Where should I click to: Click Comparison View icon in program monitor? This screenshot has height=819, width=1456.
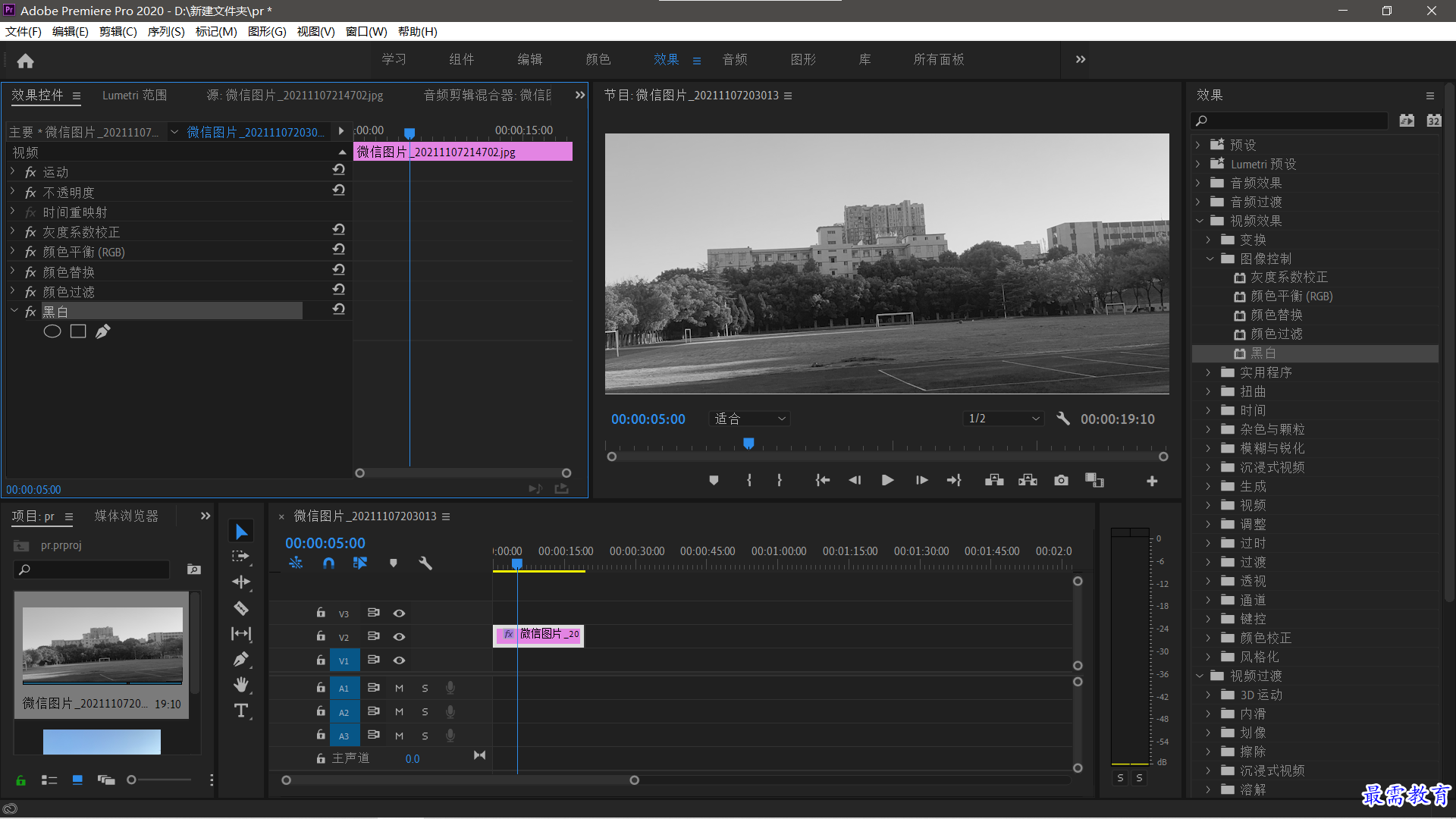1094,481
